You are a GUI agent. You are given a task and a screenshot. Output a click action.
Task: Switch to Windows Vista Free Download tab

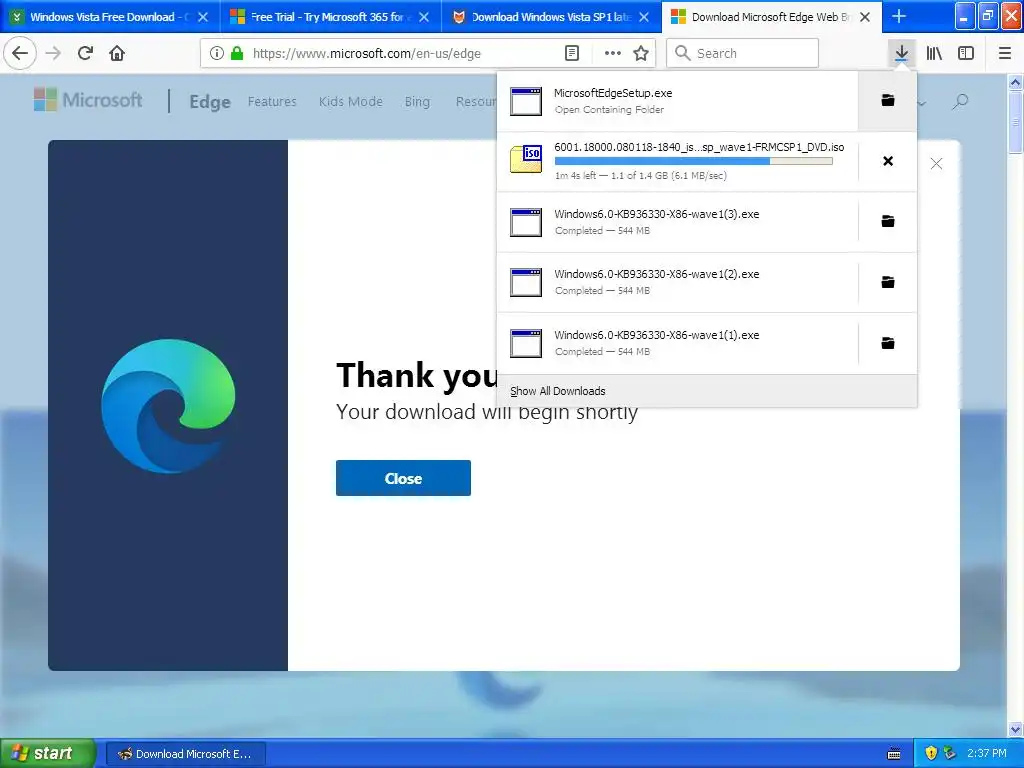point(110,17)
